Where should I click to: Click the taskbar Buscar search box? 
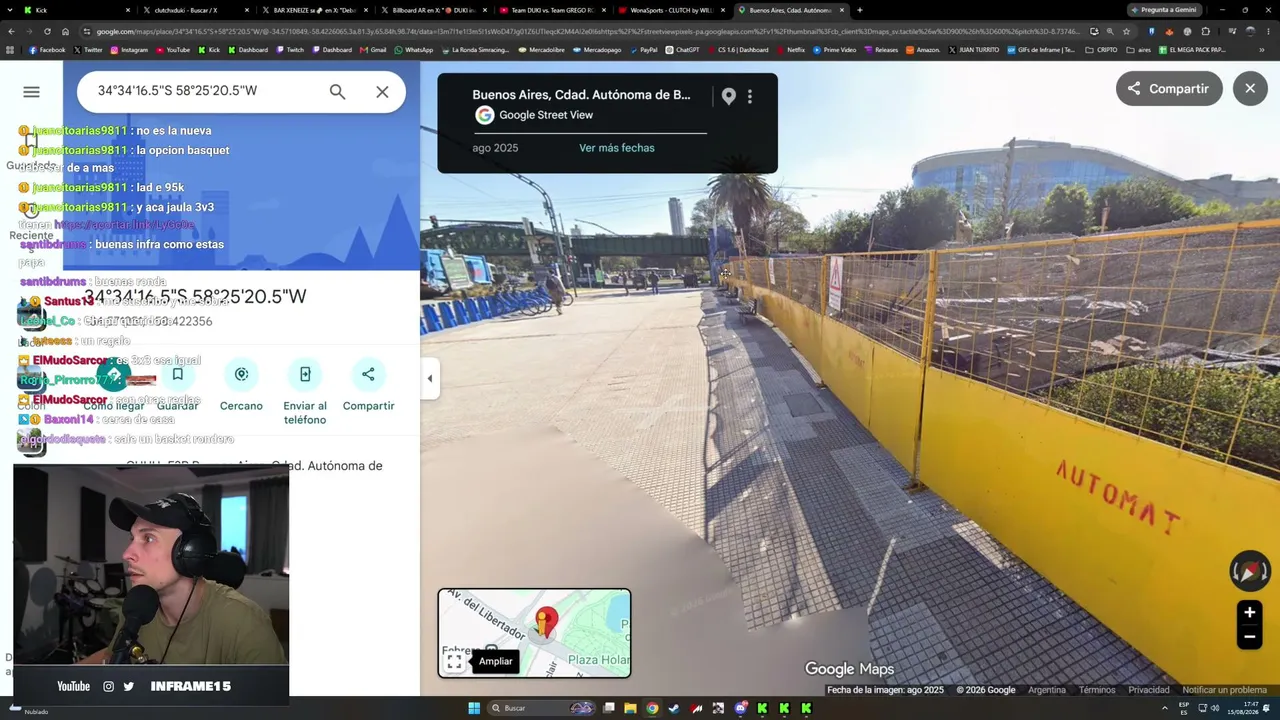point(540,708)
